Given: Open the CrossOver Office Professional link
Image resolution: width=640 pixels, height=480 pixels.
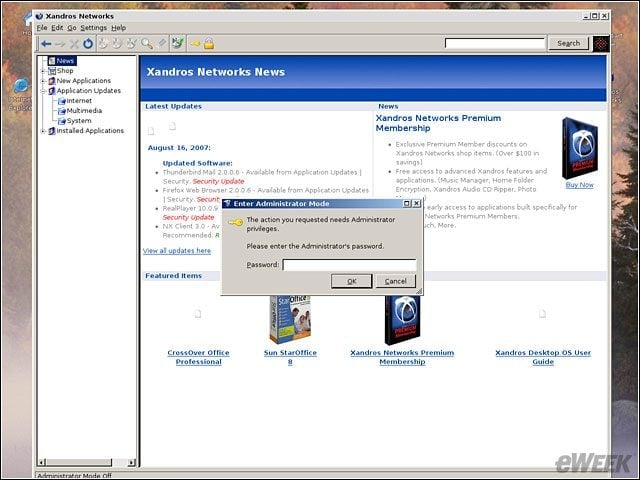Looking at the screenshot, I should click(x=198, y=357).
